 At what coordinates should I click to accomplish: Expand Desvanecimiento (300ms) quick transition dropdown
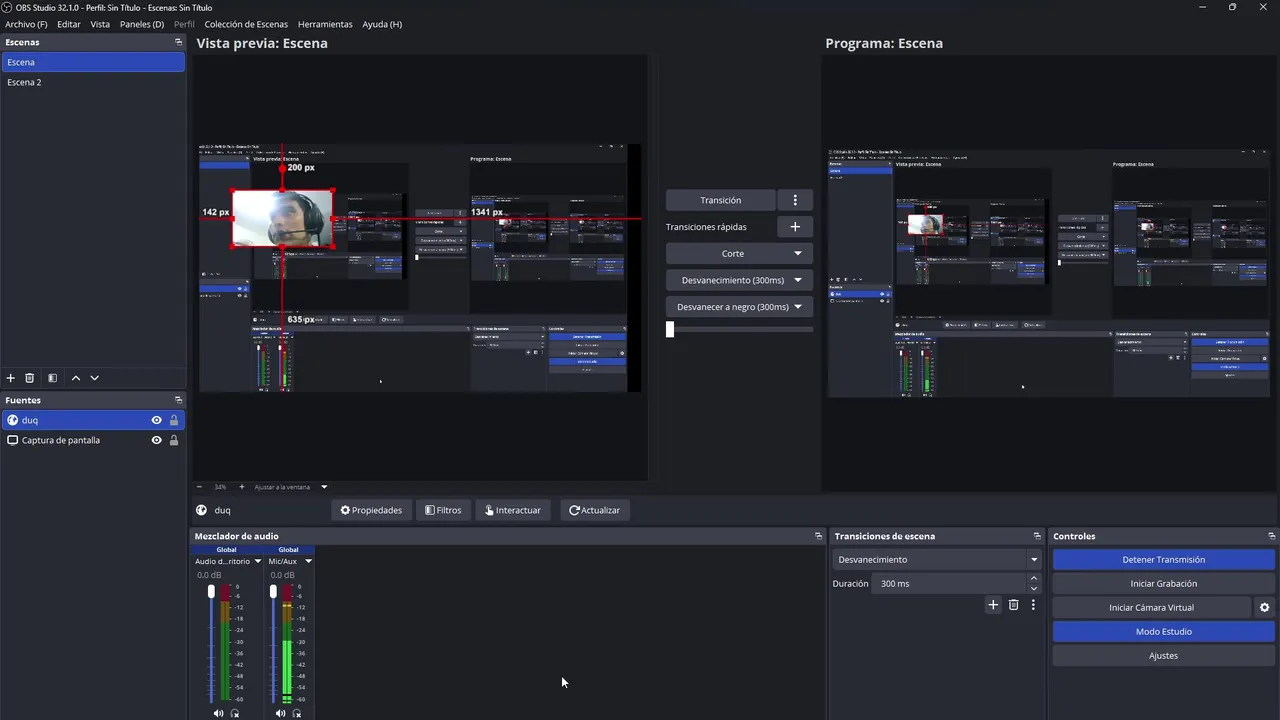pyautogui.click(x=797, y=280)
